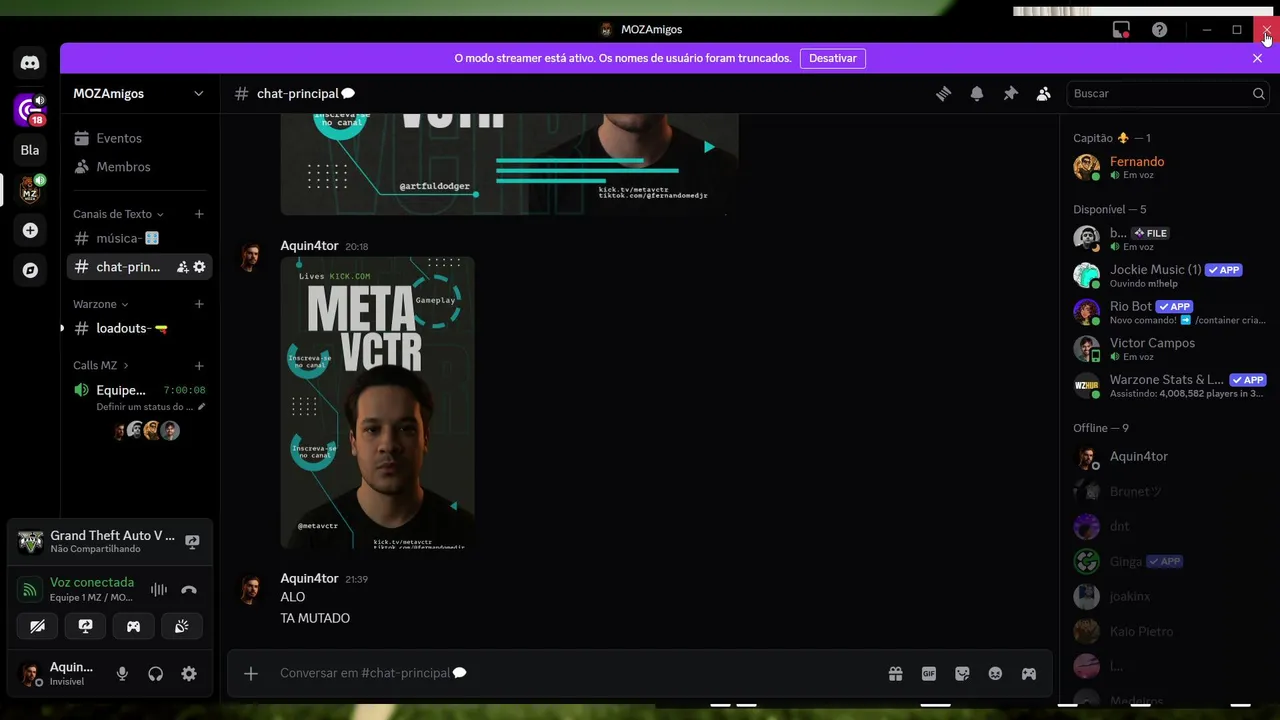The width and height of the screenshot is (1280, 720).
Task: Open Rio Bot member entry
Action: click(1169, 312)
